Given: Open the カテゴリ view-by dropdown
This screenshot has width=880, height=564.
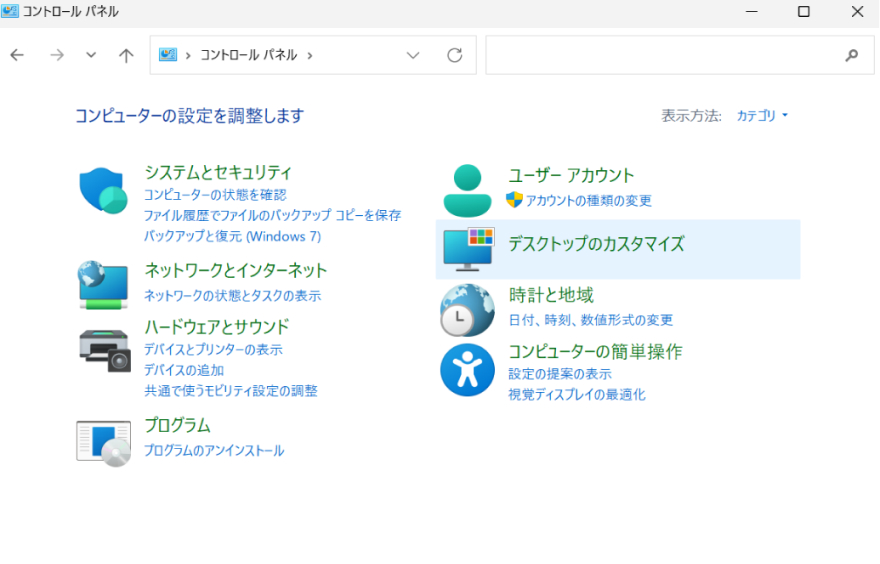Looking at the screenshot, I should pyautogui.click(x=762, y=116).
